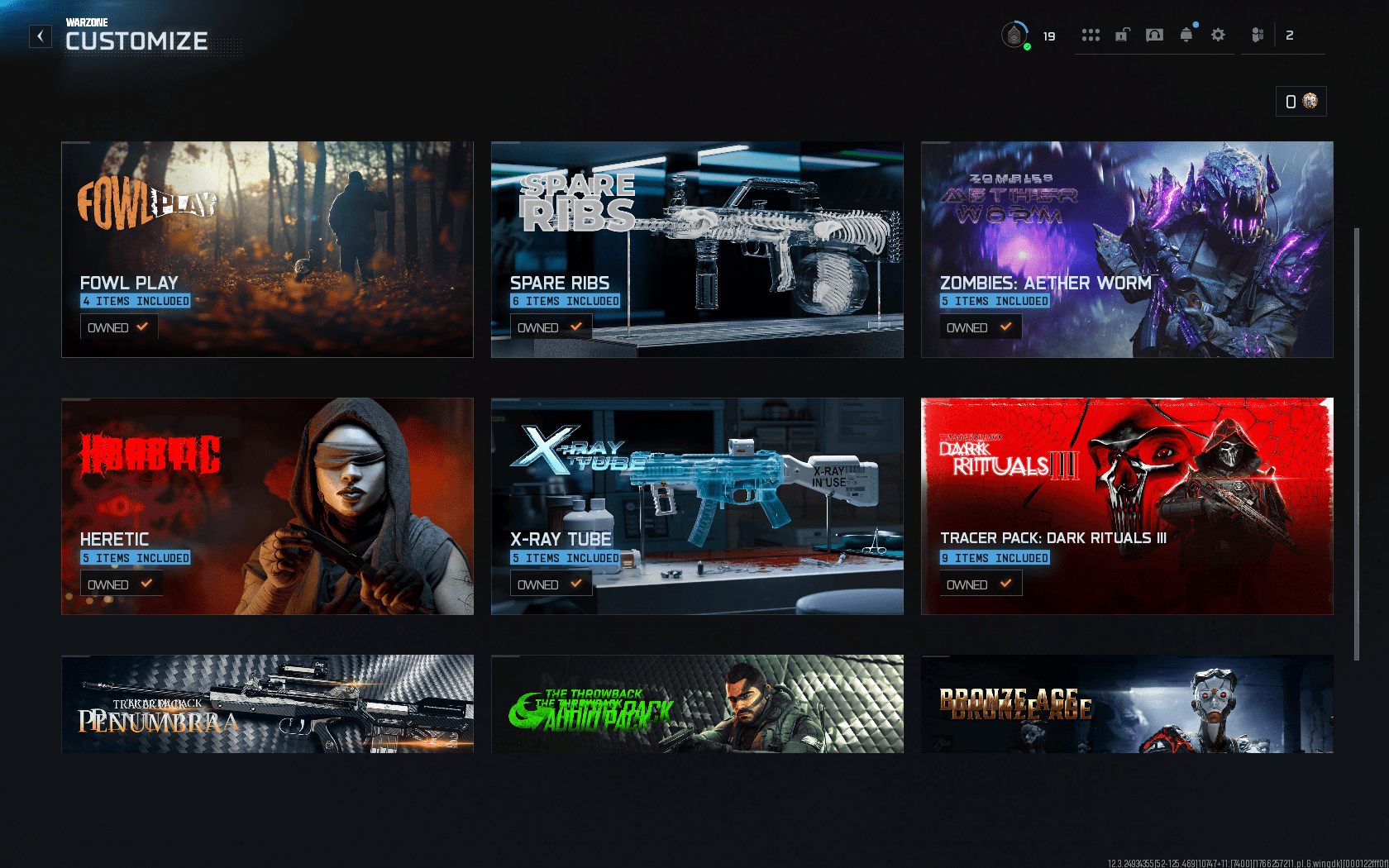Open the settings gear
1389x868 pixels.
1218,35
